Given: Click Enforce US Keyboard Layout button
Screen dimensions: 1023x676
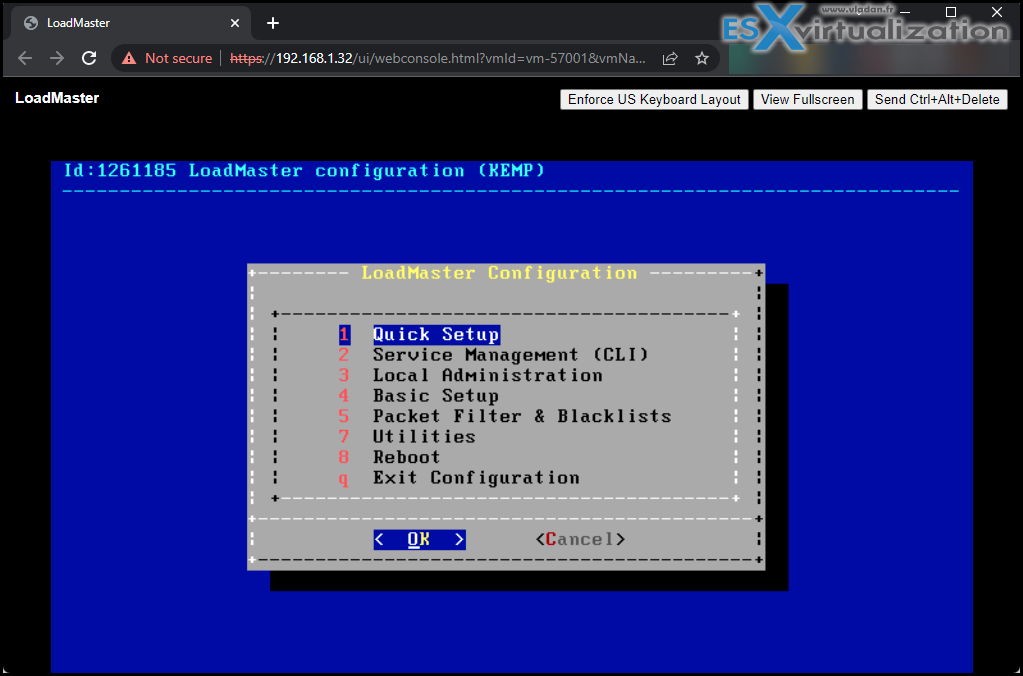Looking at the screenshot, I should point(654,99).
